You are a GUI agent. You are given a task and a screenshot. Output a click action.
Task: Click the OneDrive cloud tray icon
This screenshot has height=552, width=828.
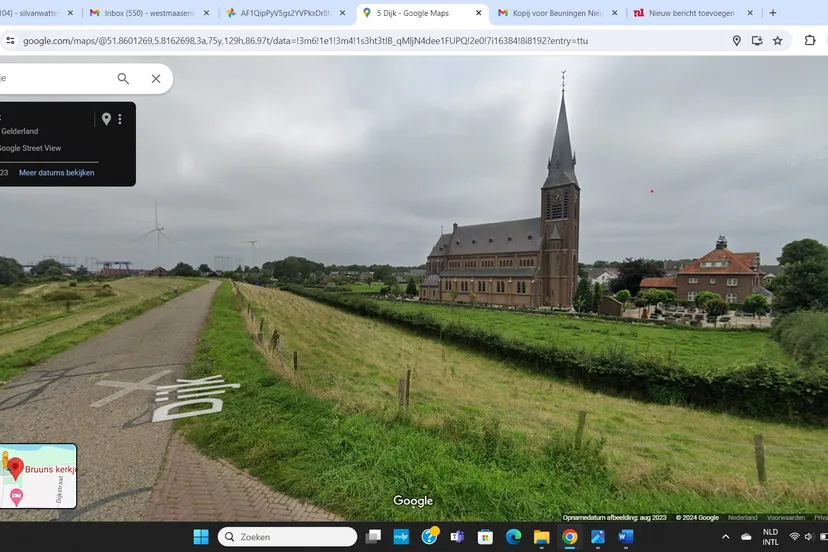746,537
